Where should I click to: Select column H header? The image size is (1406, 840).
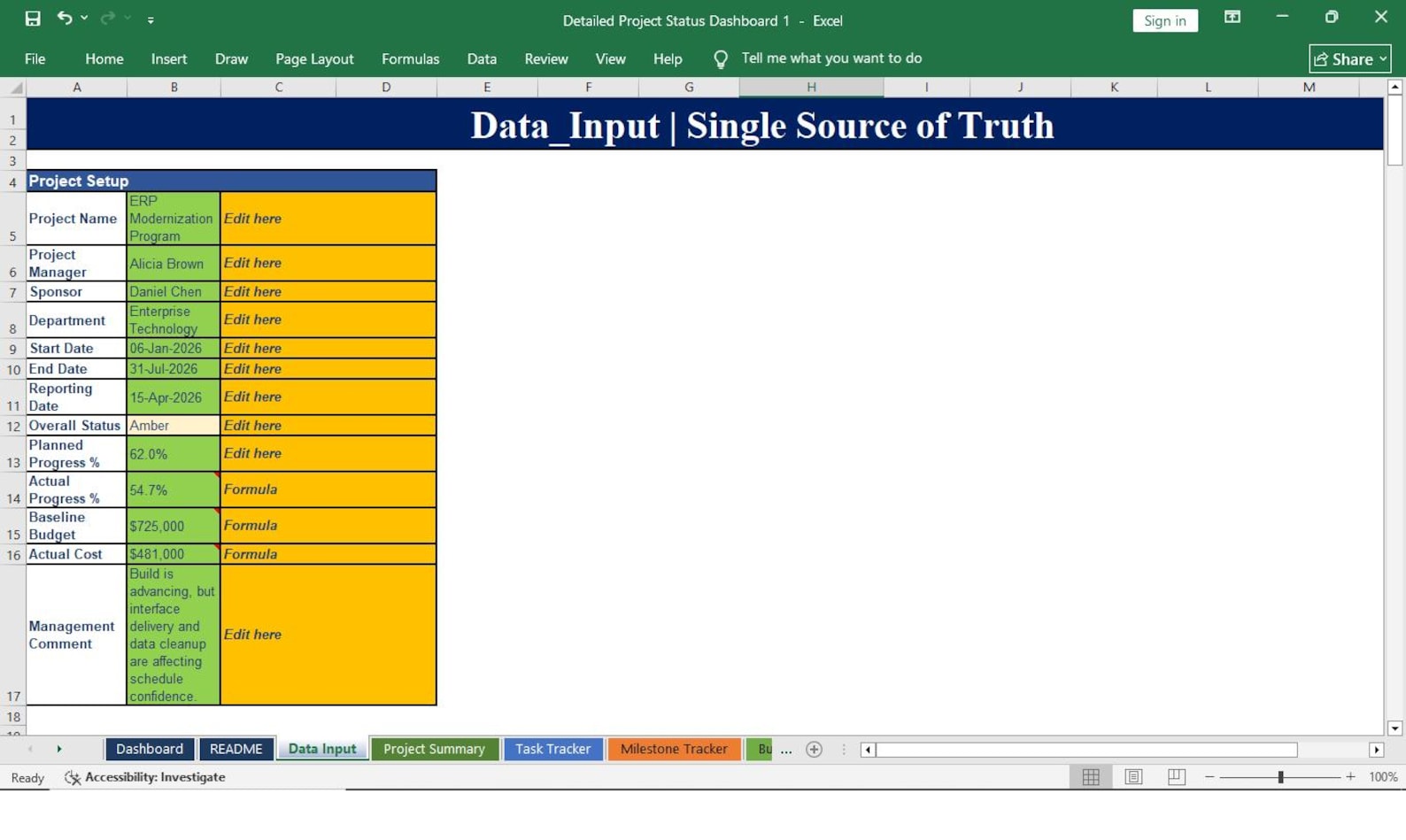click(811, 87)
